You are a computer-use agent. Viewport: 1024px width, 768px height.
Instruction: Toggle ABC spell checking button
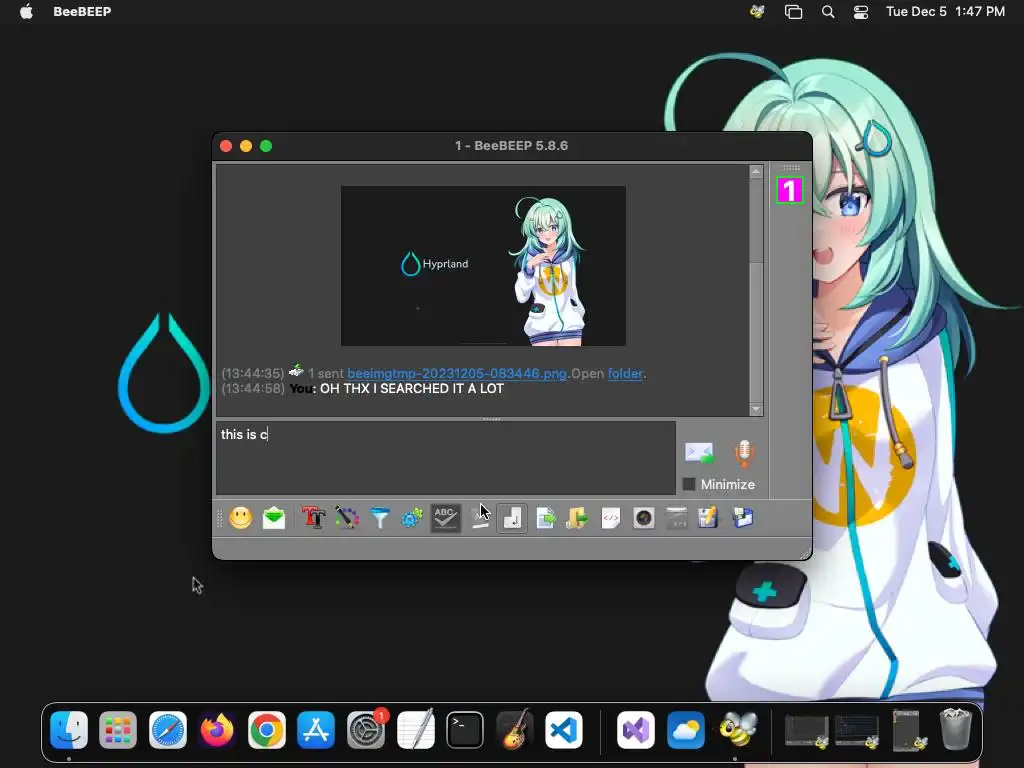click(445, 519)
